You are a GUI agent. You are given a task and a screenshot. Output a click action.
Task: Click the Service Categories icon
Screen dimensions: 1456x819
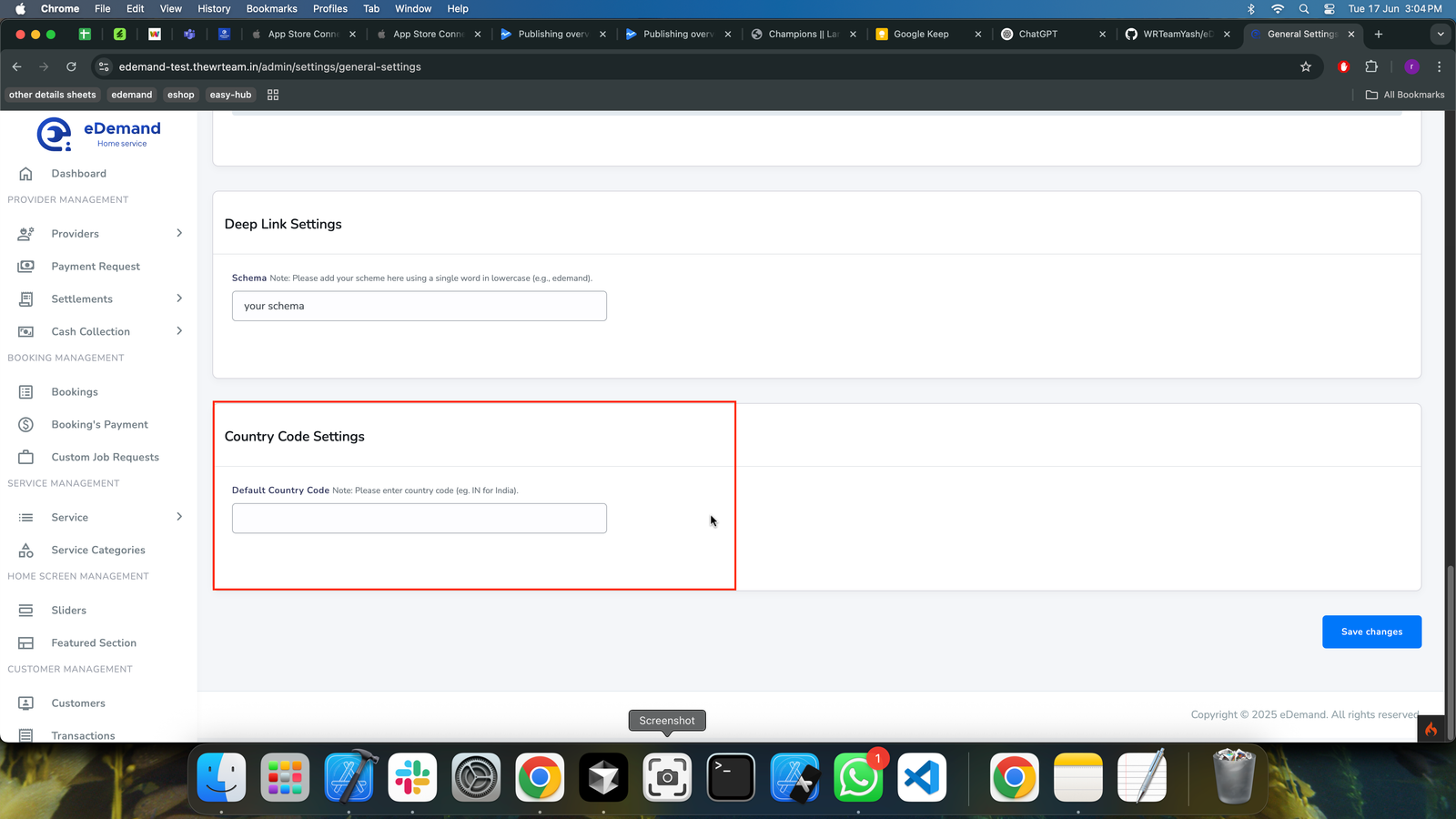(25, 550)
